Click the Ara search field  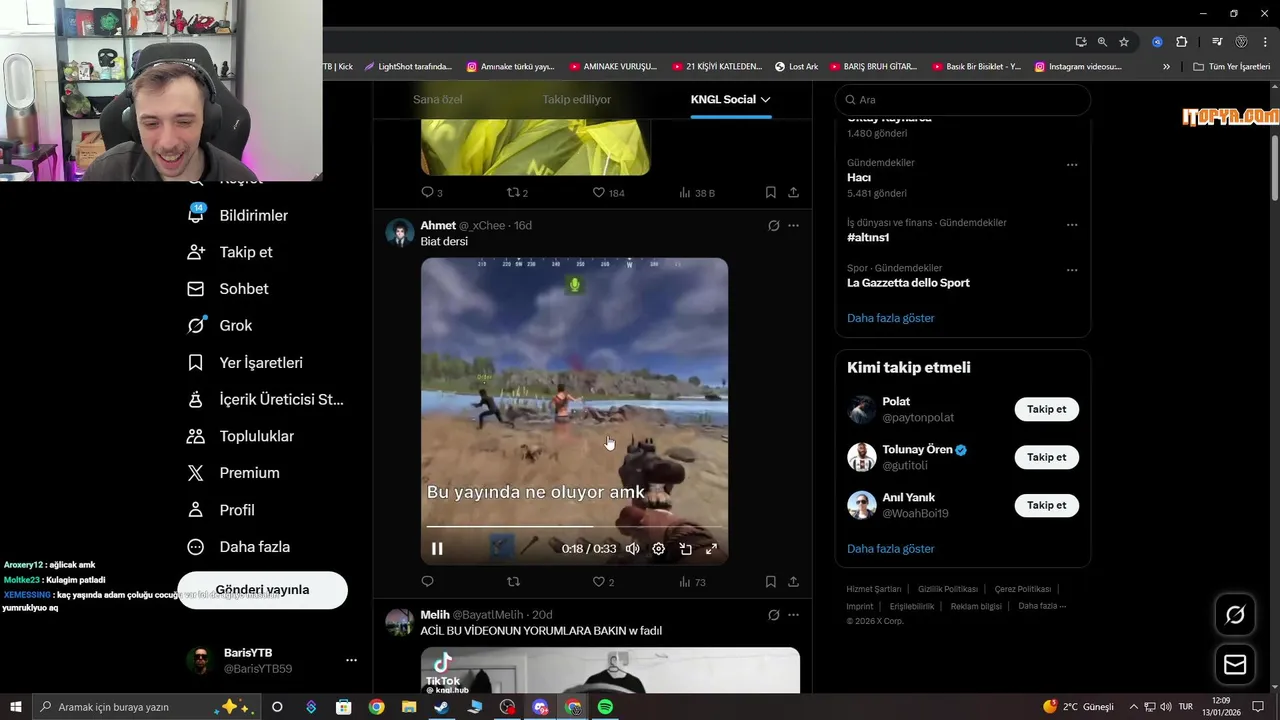coord(963,100)
